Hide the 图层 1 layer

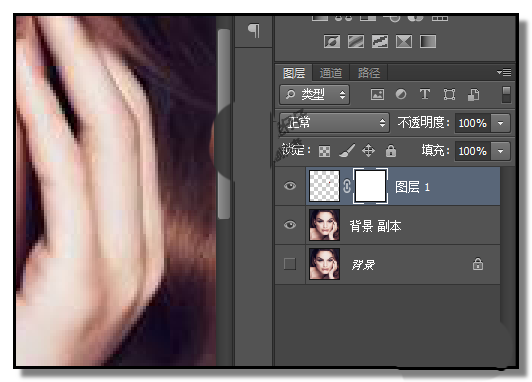(x=290, y=186)
